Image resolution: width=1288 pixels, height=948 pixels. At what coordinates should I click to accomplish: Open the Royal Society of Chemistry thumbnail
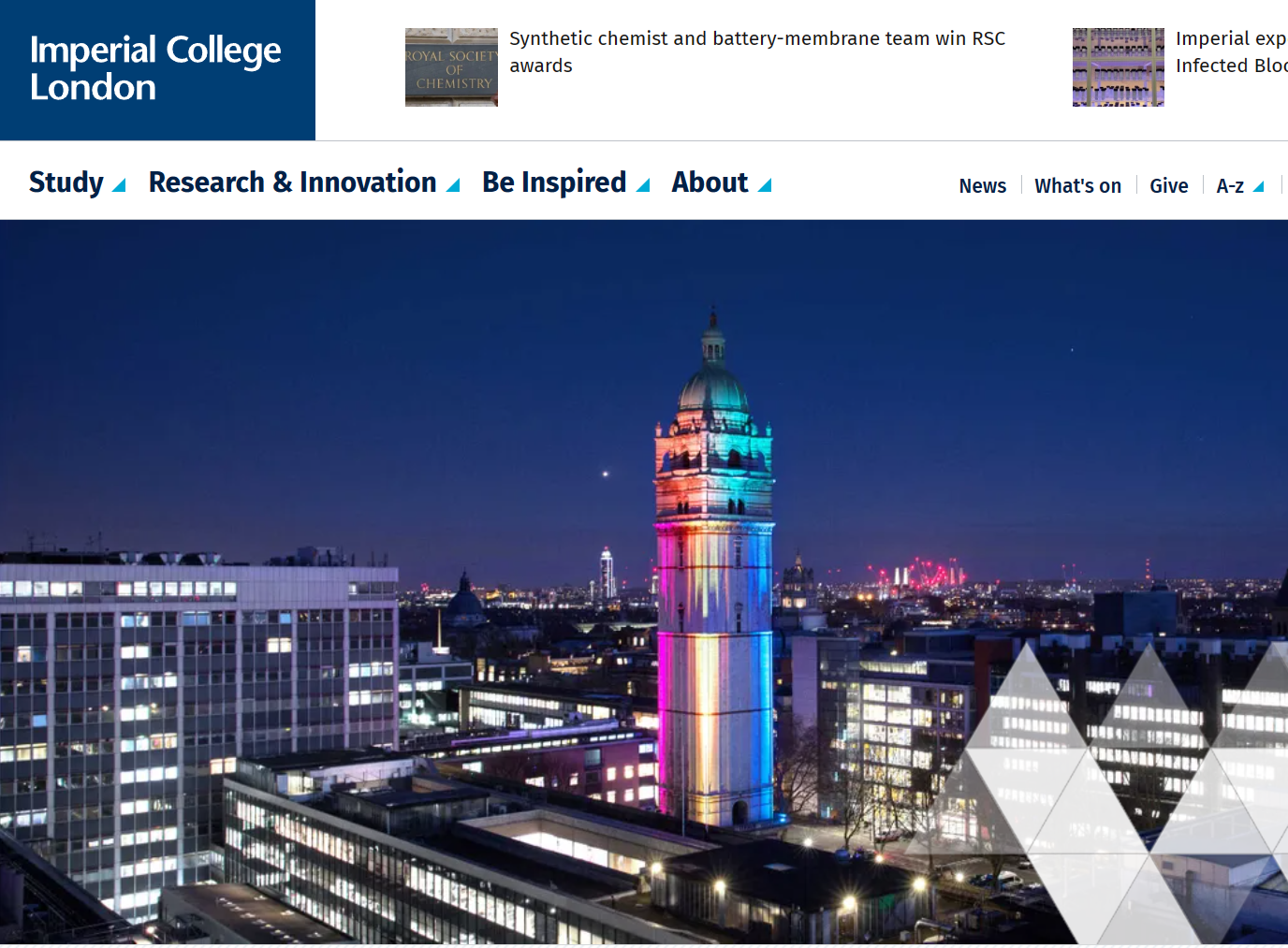451,67
